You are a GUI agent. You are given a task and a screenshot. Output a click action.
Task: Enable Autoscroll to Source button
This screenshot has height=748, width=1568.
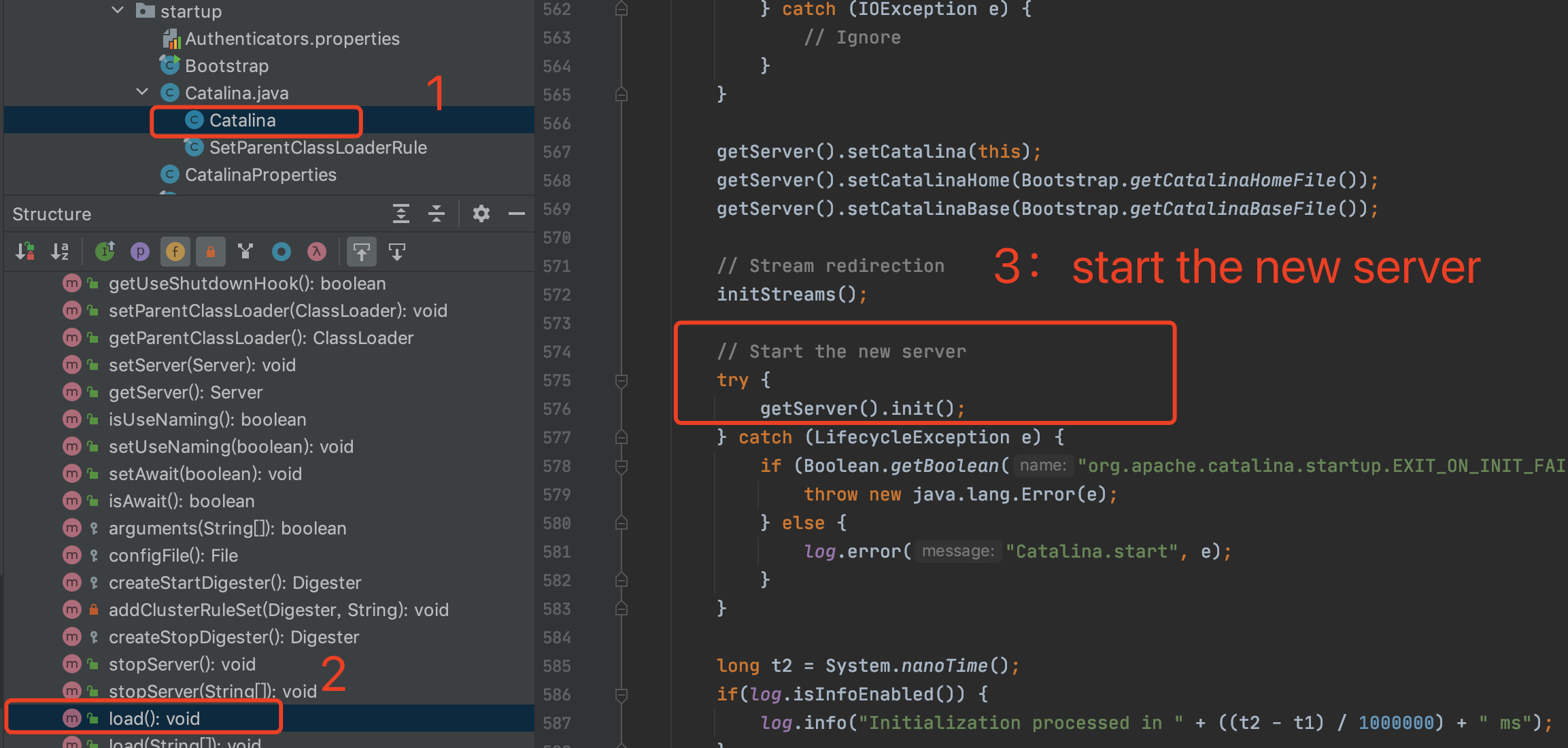pyautogui.click(x=362, y=252)
